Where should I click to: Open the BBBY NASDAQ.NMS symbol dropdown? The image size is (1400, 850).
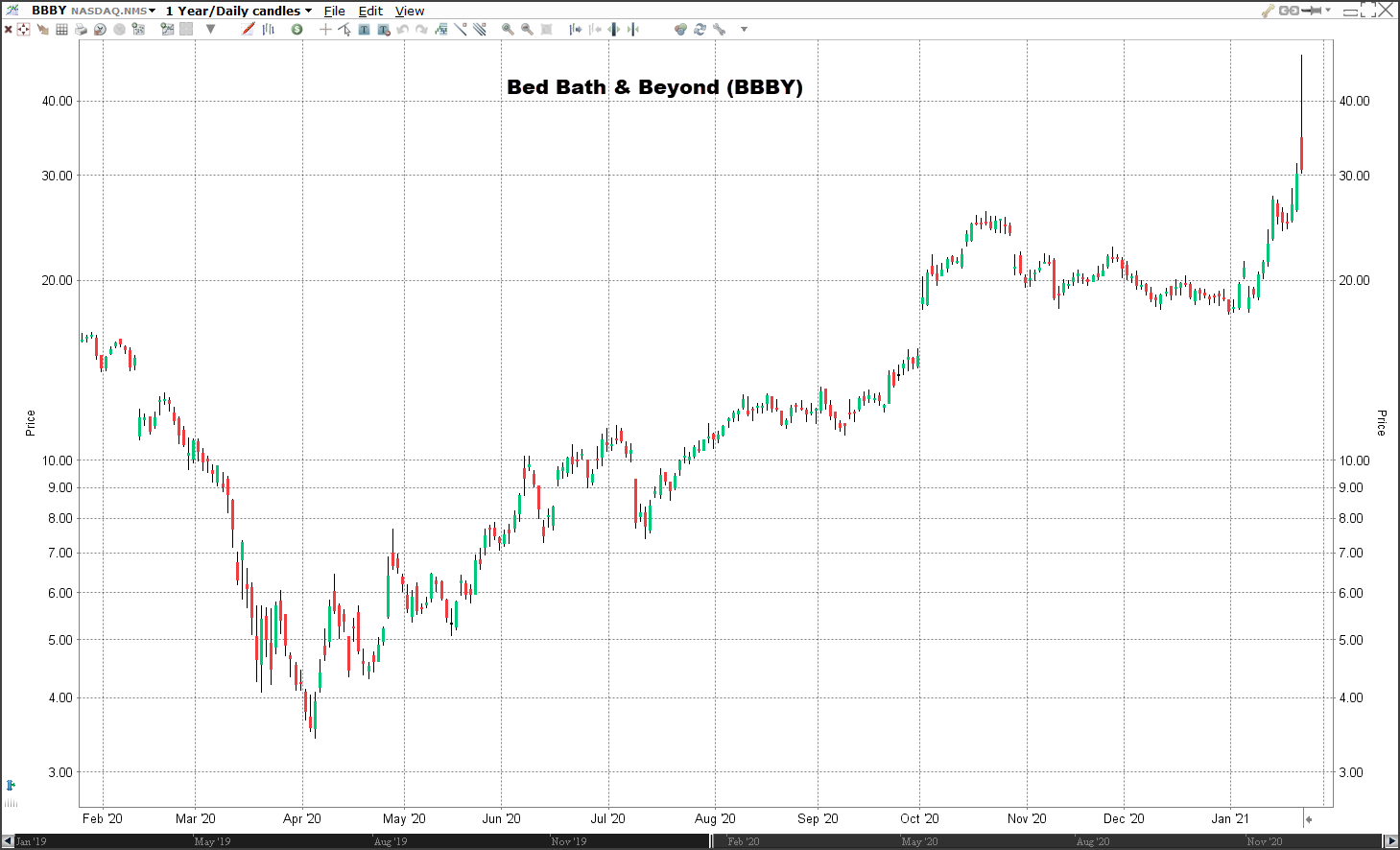(x=93, y=11)
